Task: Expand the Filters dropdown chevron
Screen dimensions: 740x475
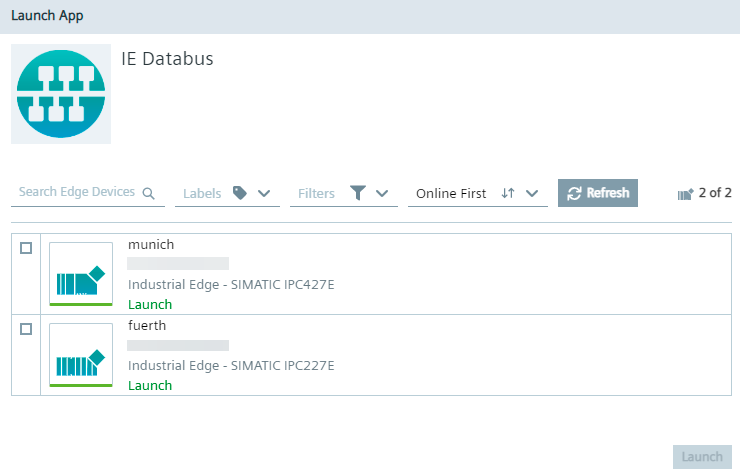Action: [x=382, y=194]
